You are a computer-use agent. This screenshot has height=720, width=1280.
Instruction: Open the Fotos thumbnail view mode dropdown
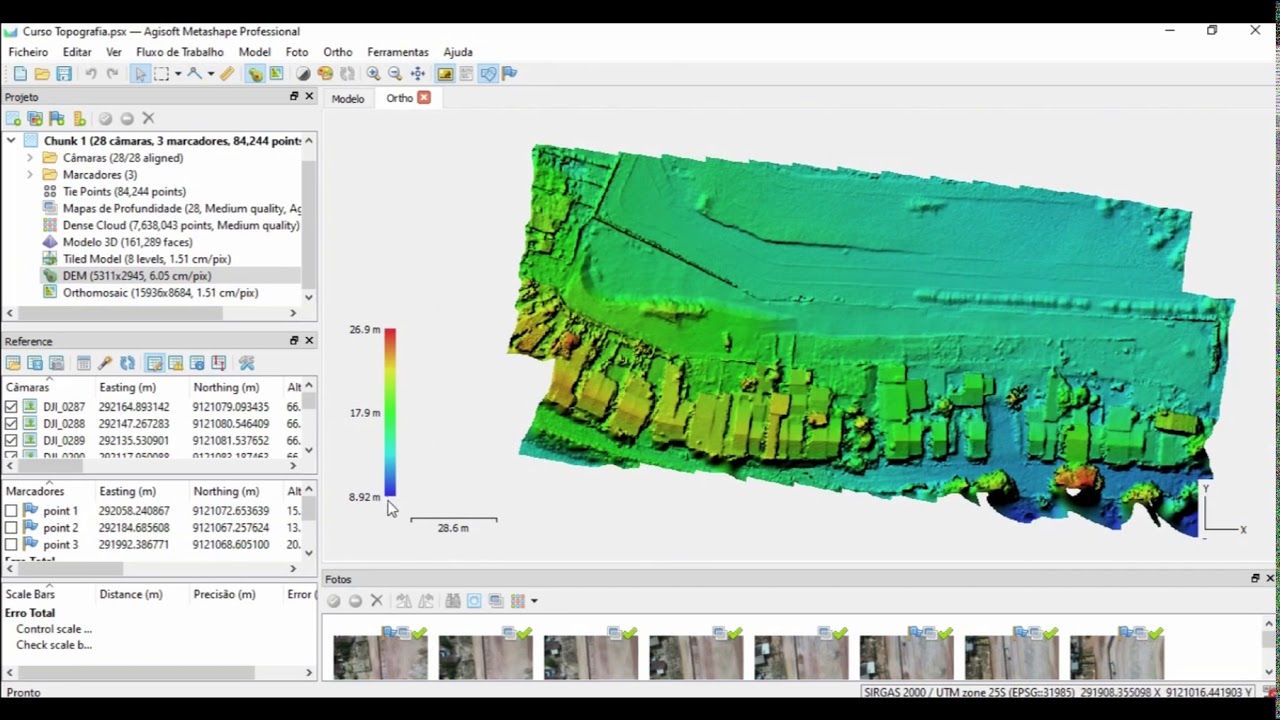point(534,601)
